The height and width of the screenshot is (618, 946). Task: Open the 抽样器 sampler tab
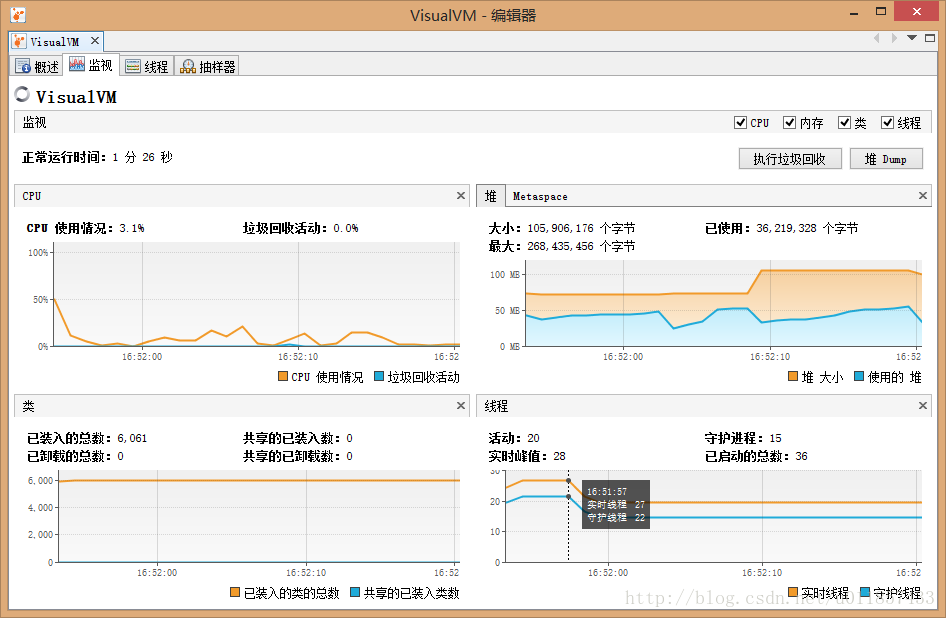point(208,66)
